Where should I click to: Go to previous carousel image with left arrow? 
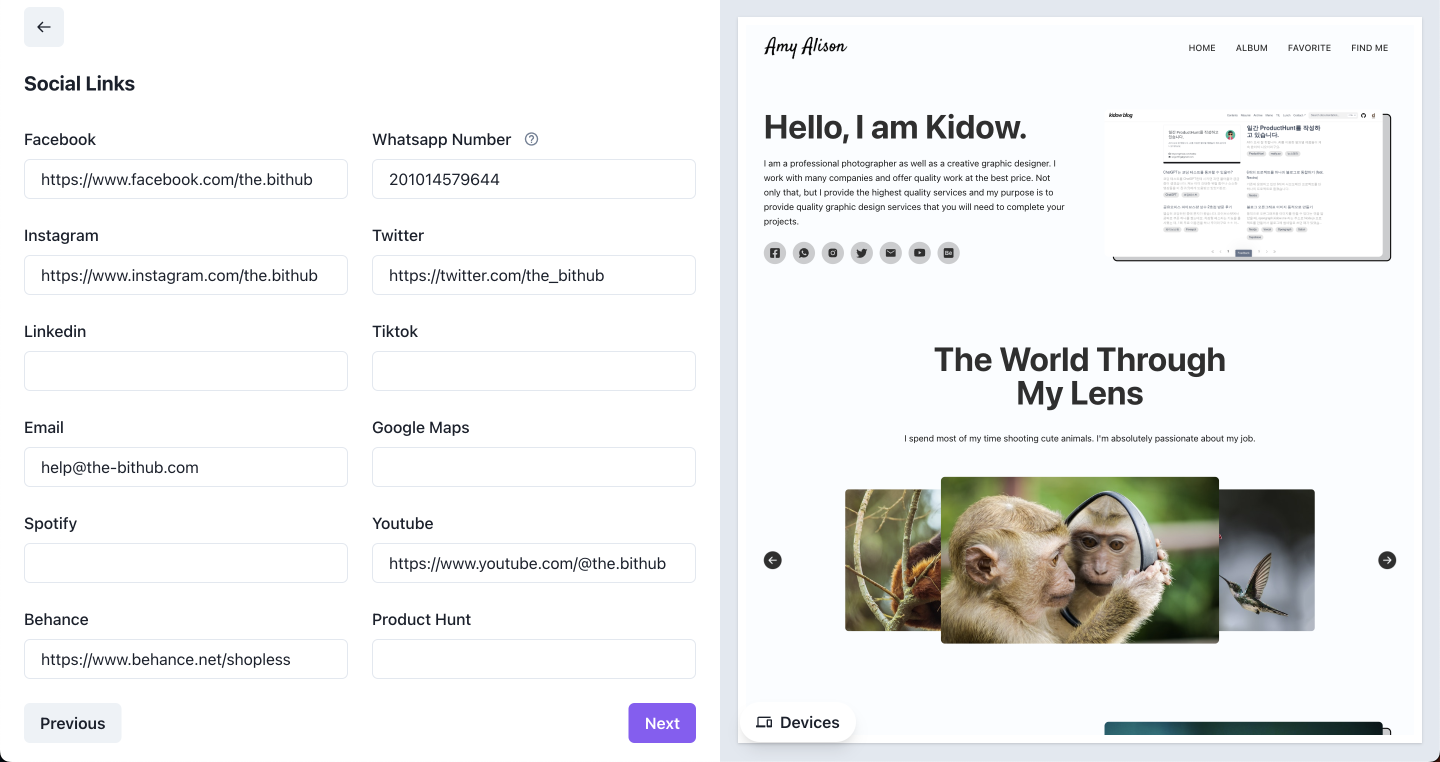[x=773, y=560]
